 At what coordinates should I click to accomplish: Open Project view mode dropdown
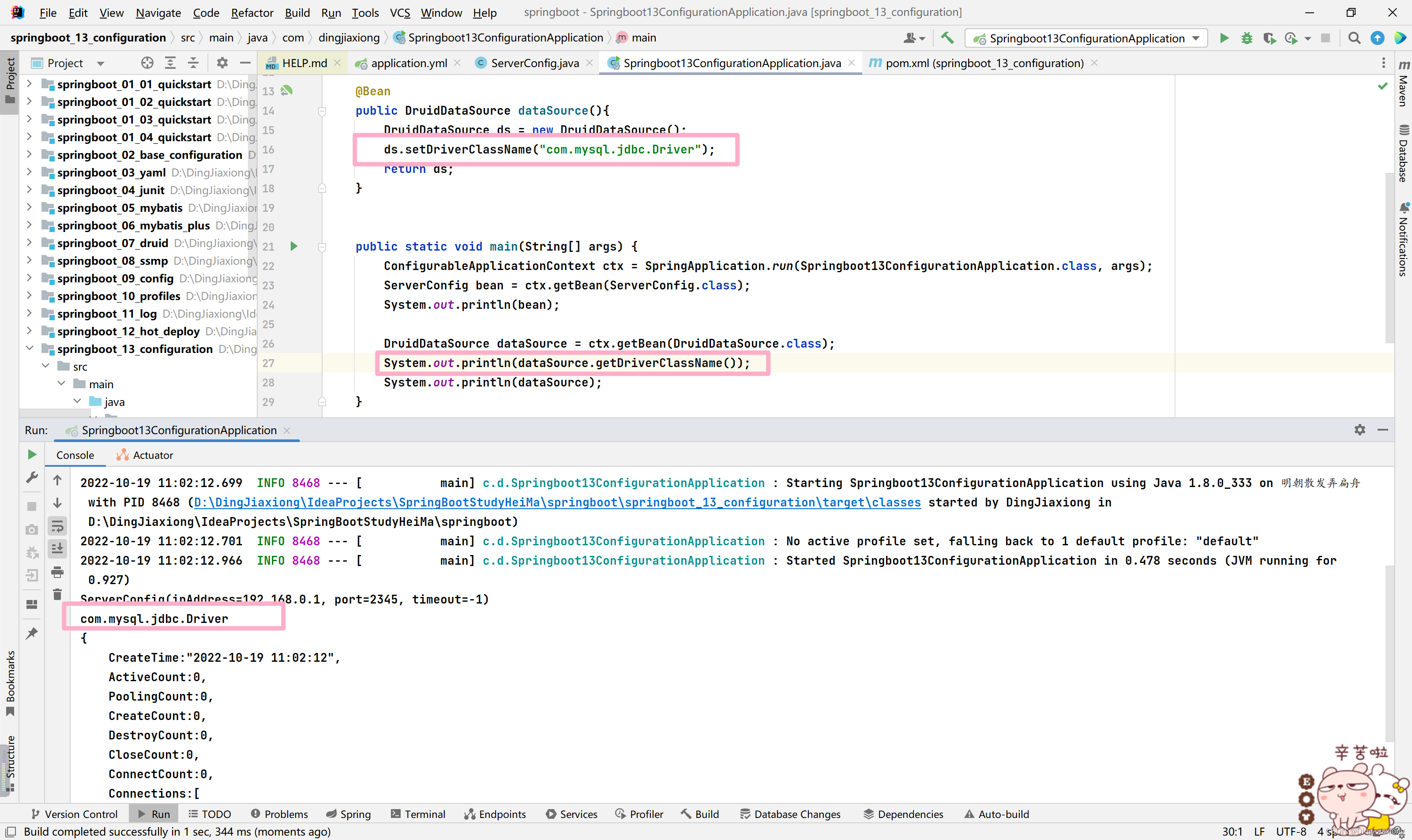pos(100,64)
